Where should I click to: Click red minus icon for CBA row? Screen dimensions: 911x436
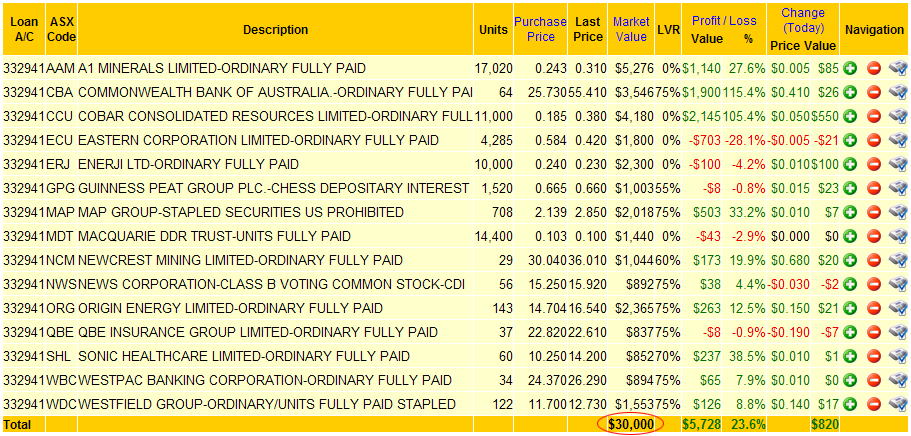(873, 93)
